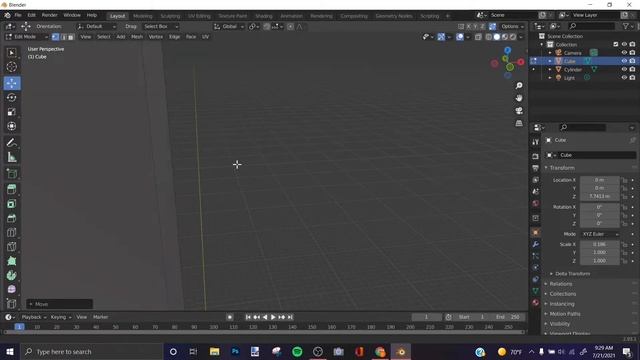This screenshot has width=640, height=360.
Task: Hide Cube with eye icon
Action: [x=624, y=61]
